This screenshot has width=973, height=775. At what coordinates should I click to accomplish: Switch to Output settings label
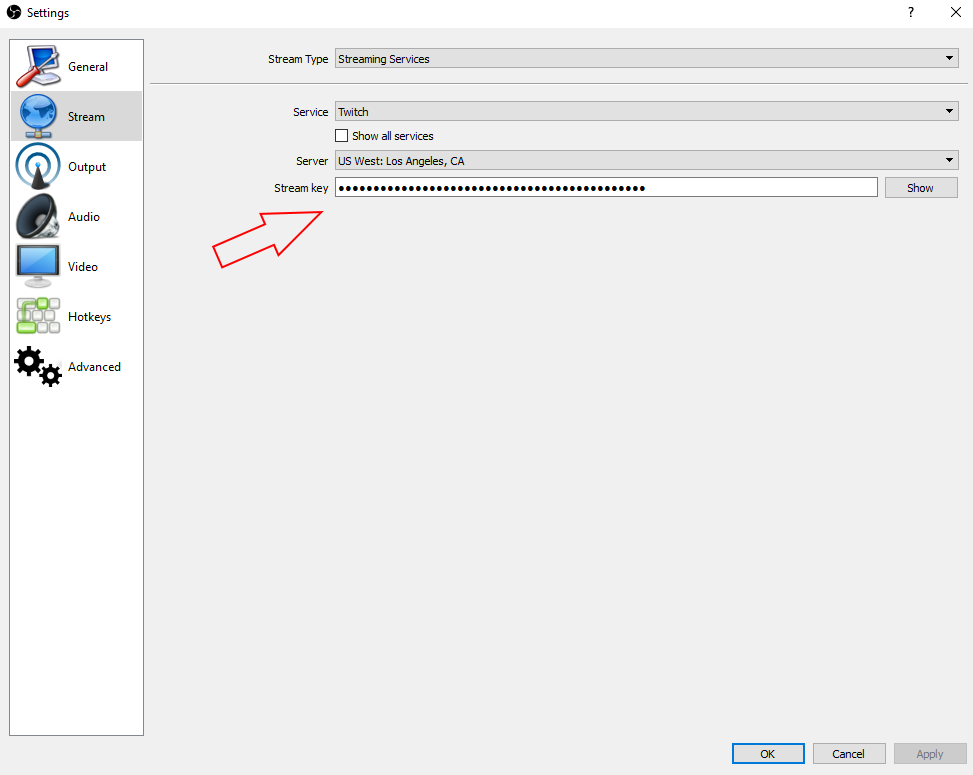[x=87, y=167]
